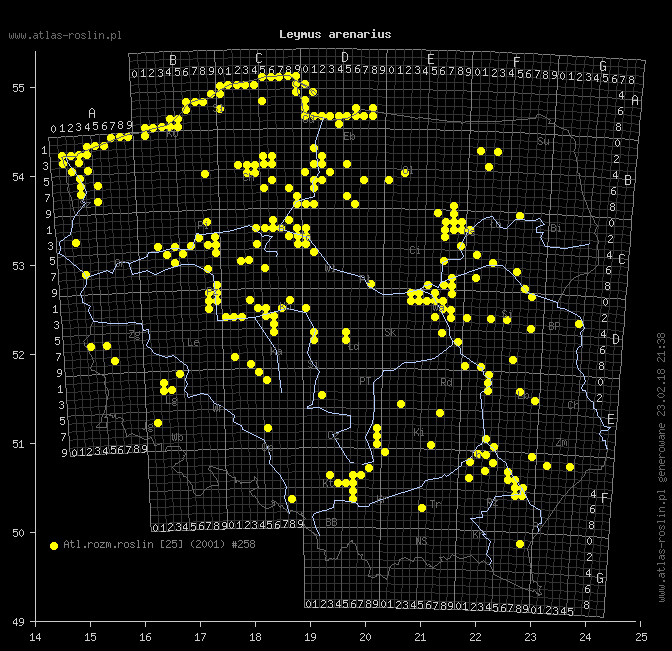Click the vertical "generowane 23.02.18 21:38" text
Screen dimensions: 672x651
click(x=662, y=408)
